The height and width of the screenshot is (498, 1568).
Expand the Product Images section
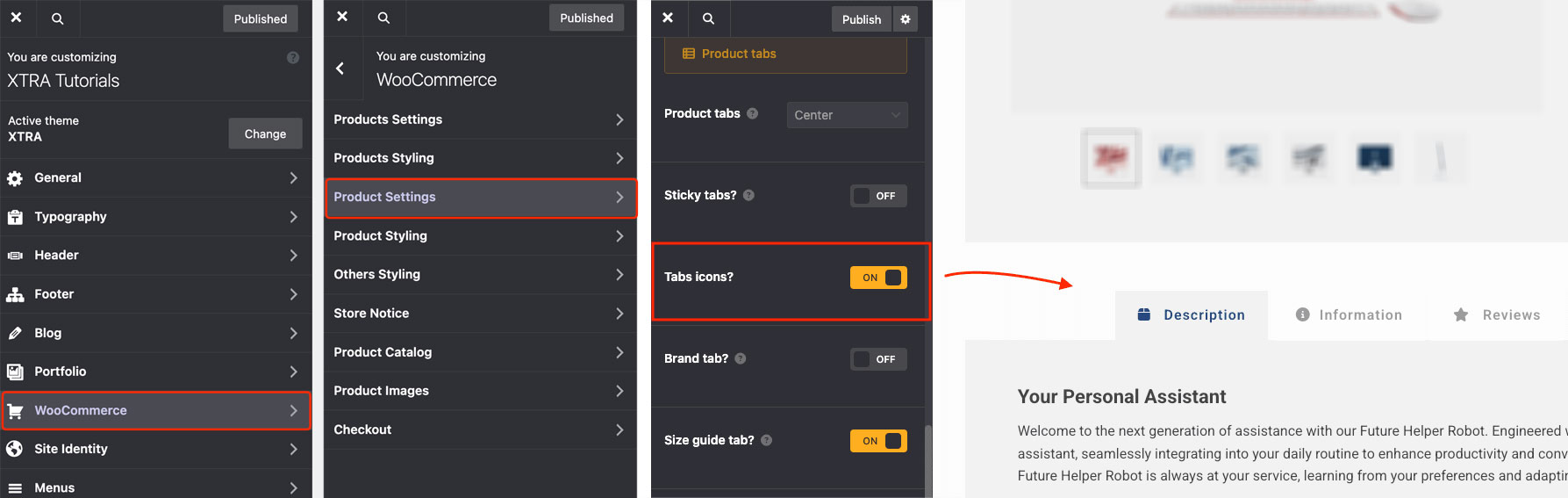tap(480, 391)
